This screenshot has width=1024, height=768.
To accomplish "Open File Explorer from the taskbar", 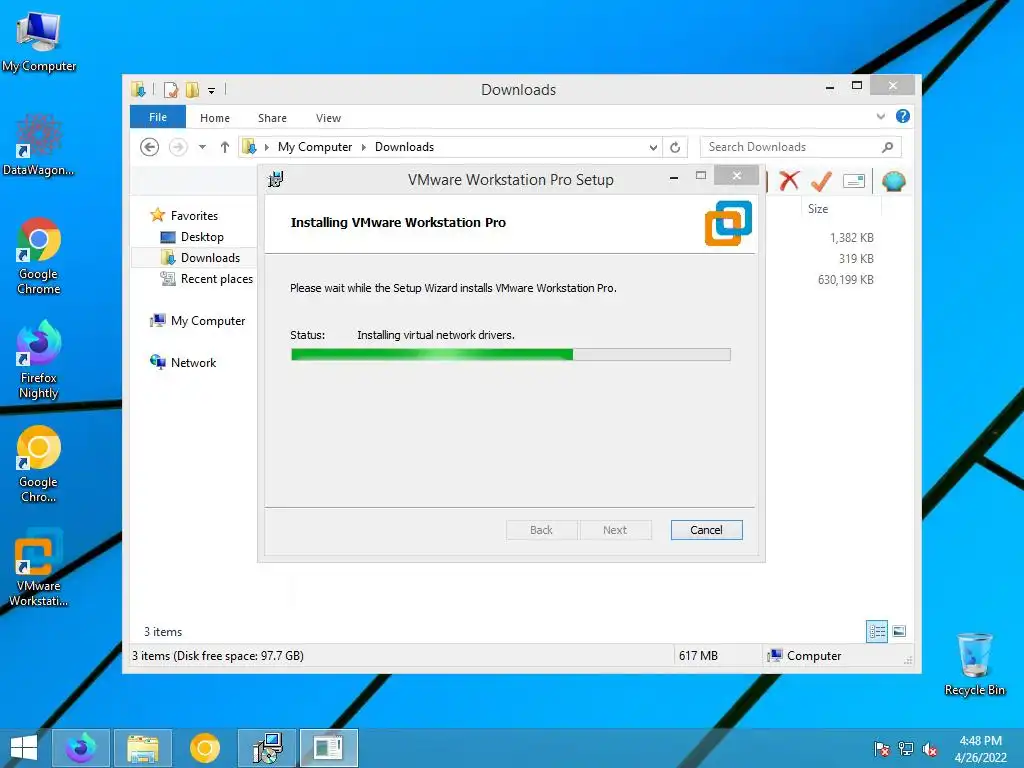I will [x=143, y=748].
